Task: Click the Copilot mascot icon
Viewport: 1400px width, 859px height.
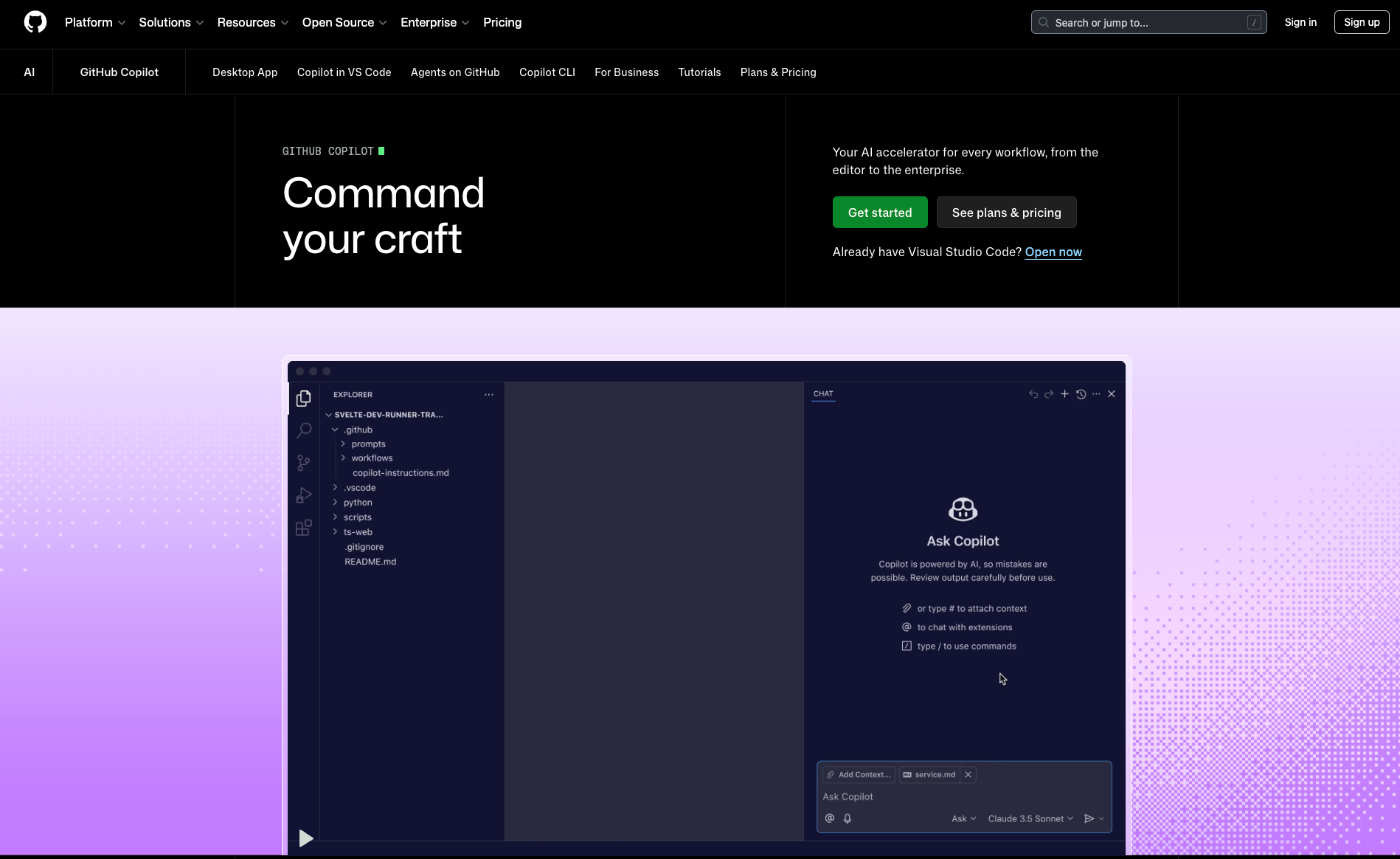Action: click(x=963, y=509)
